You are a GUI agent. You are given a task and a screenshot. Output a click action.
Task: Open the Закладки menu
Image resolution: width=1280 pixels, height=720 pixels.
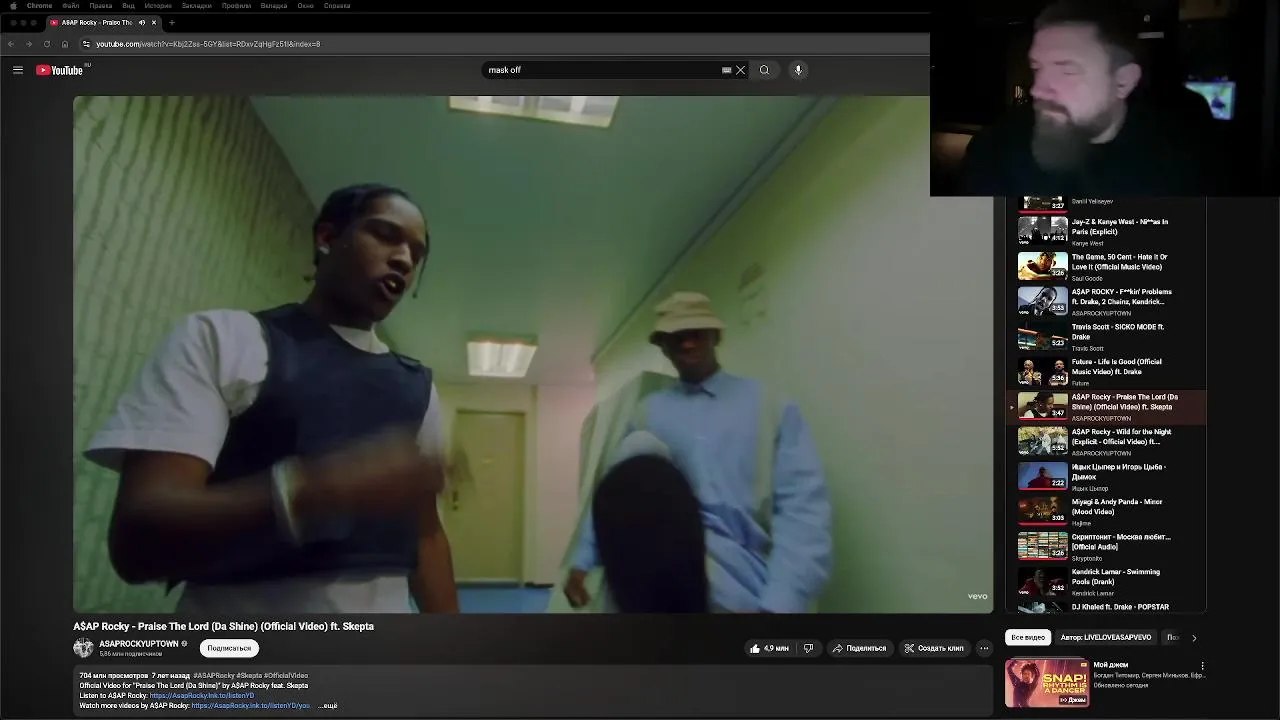coord(197,6)
